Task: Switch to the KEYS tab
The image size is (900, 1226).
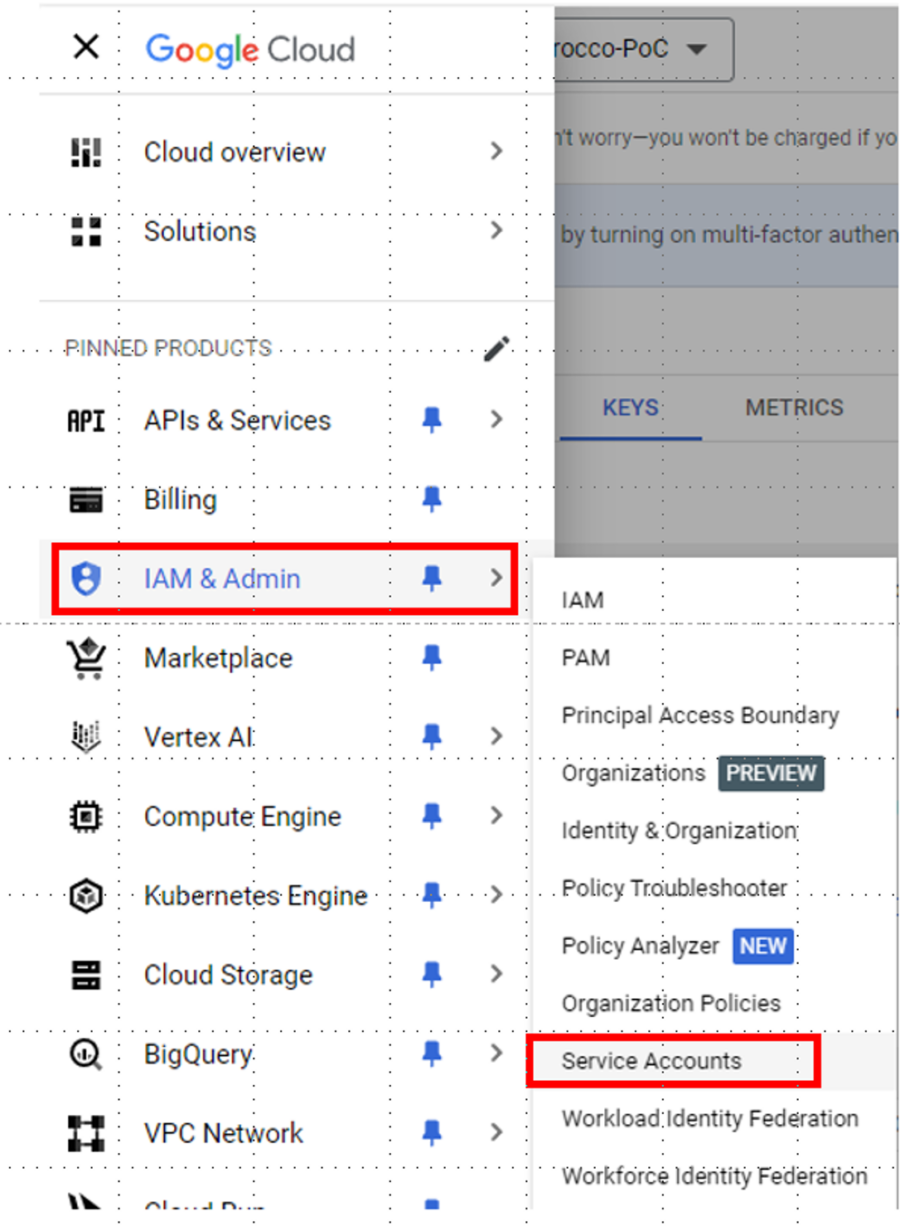Action: click(630, 408)
